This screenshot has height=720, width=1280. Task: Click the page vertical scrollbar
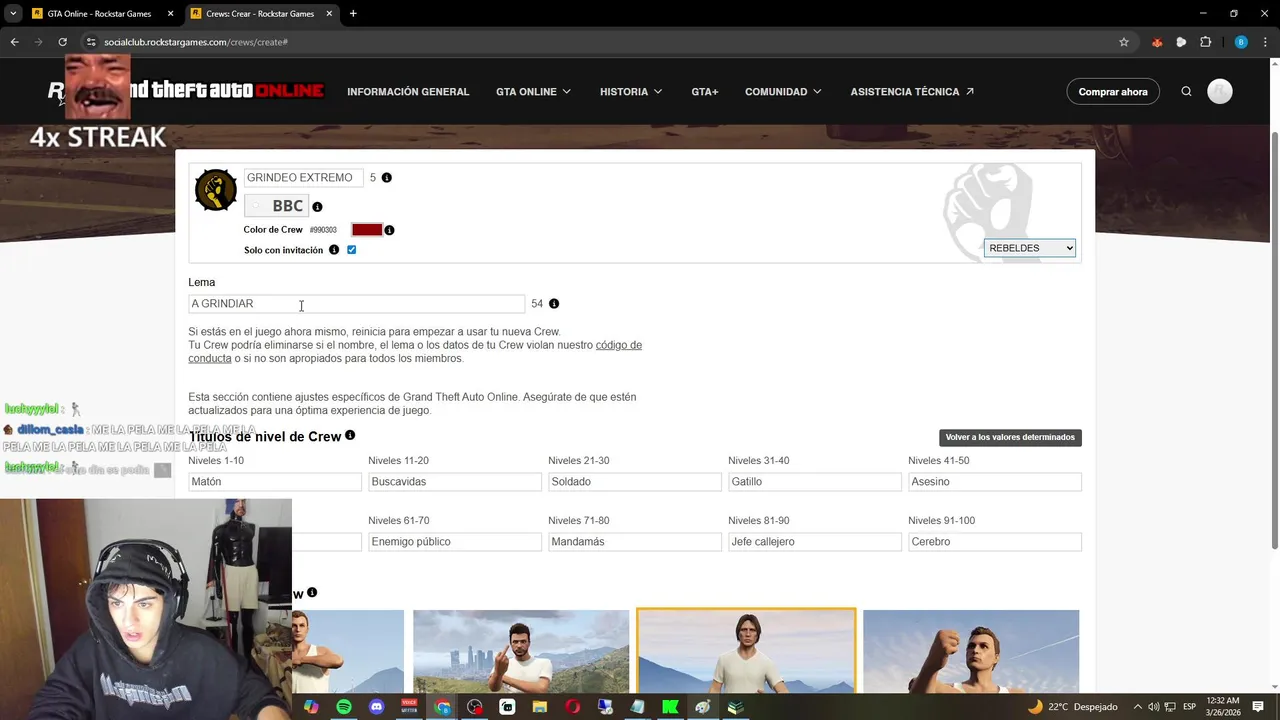click(x=1274, y=340)
